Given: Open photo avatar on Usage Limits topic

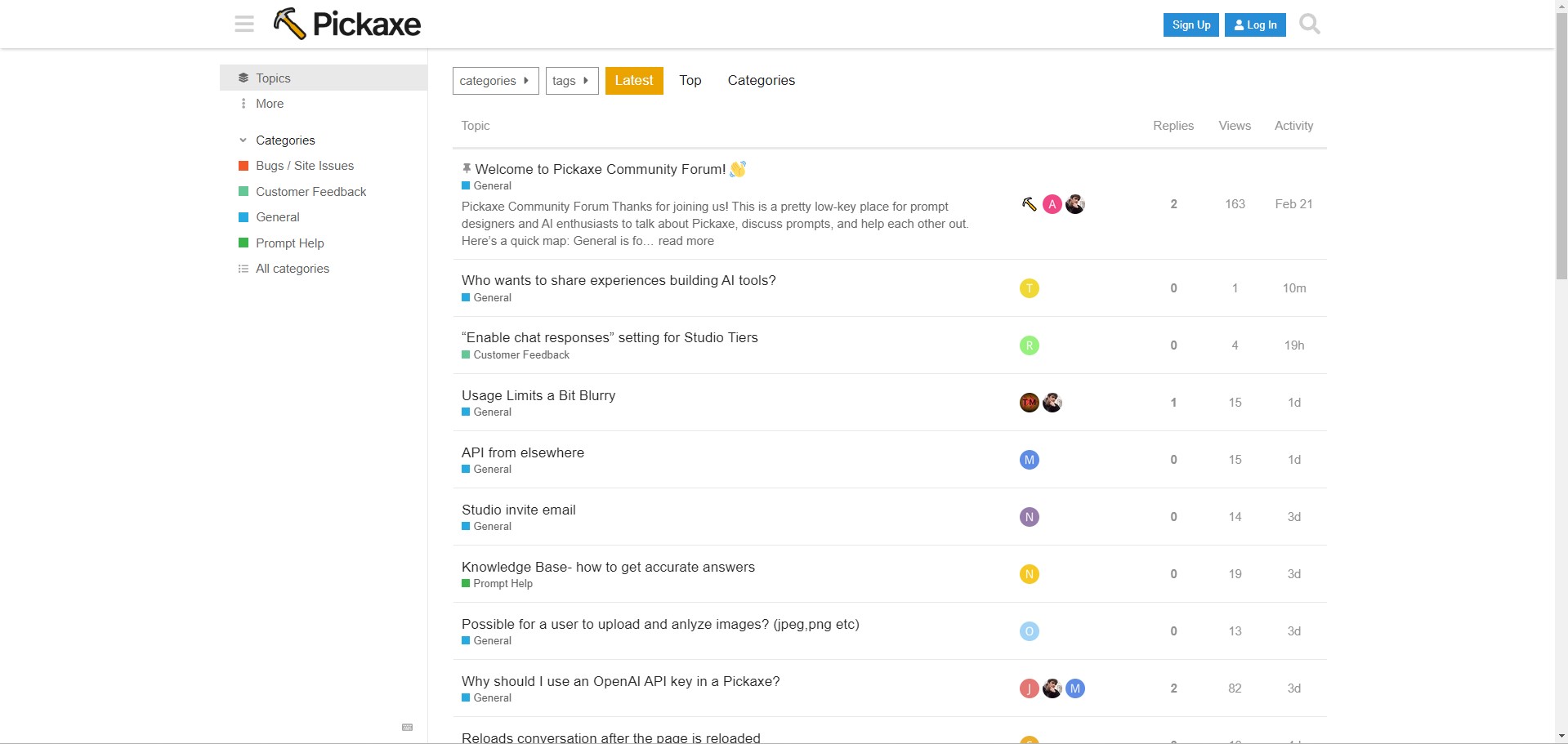Looking at the screenshot, I should click(1052, 403).
